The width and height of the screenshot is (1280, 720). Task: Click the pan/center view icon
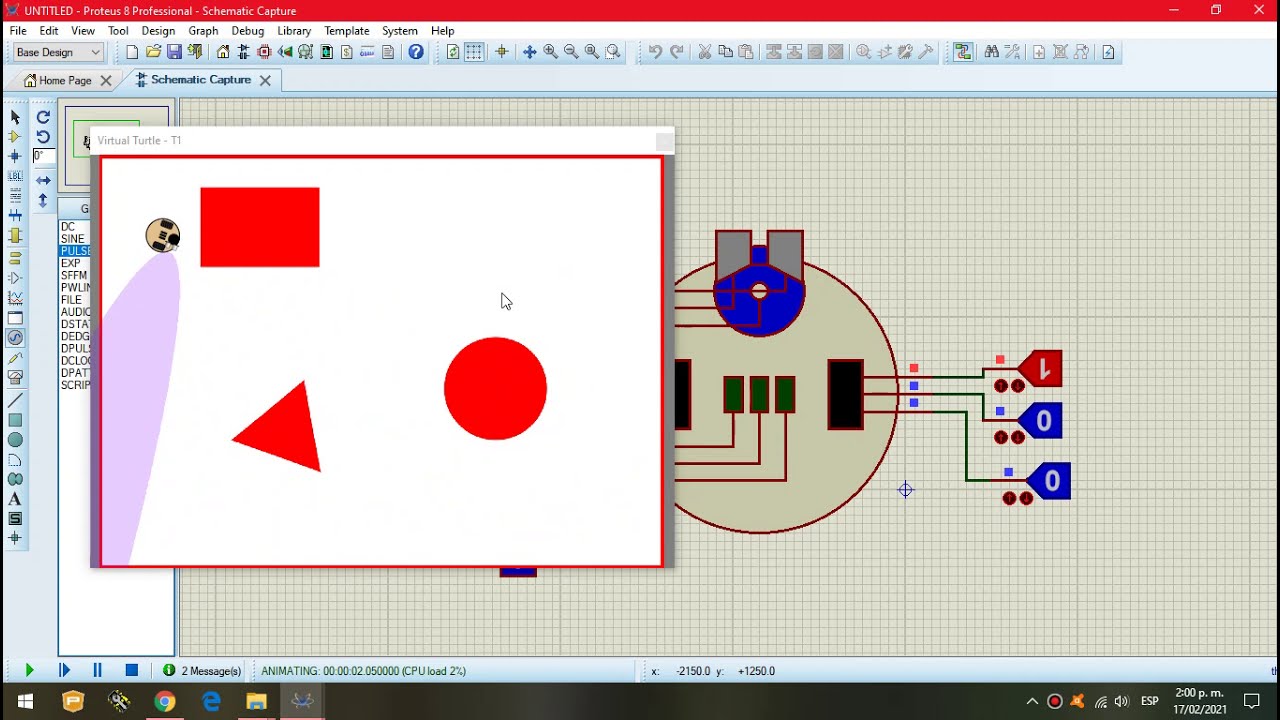tap(529, 52)
